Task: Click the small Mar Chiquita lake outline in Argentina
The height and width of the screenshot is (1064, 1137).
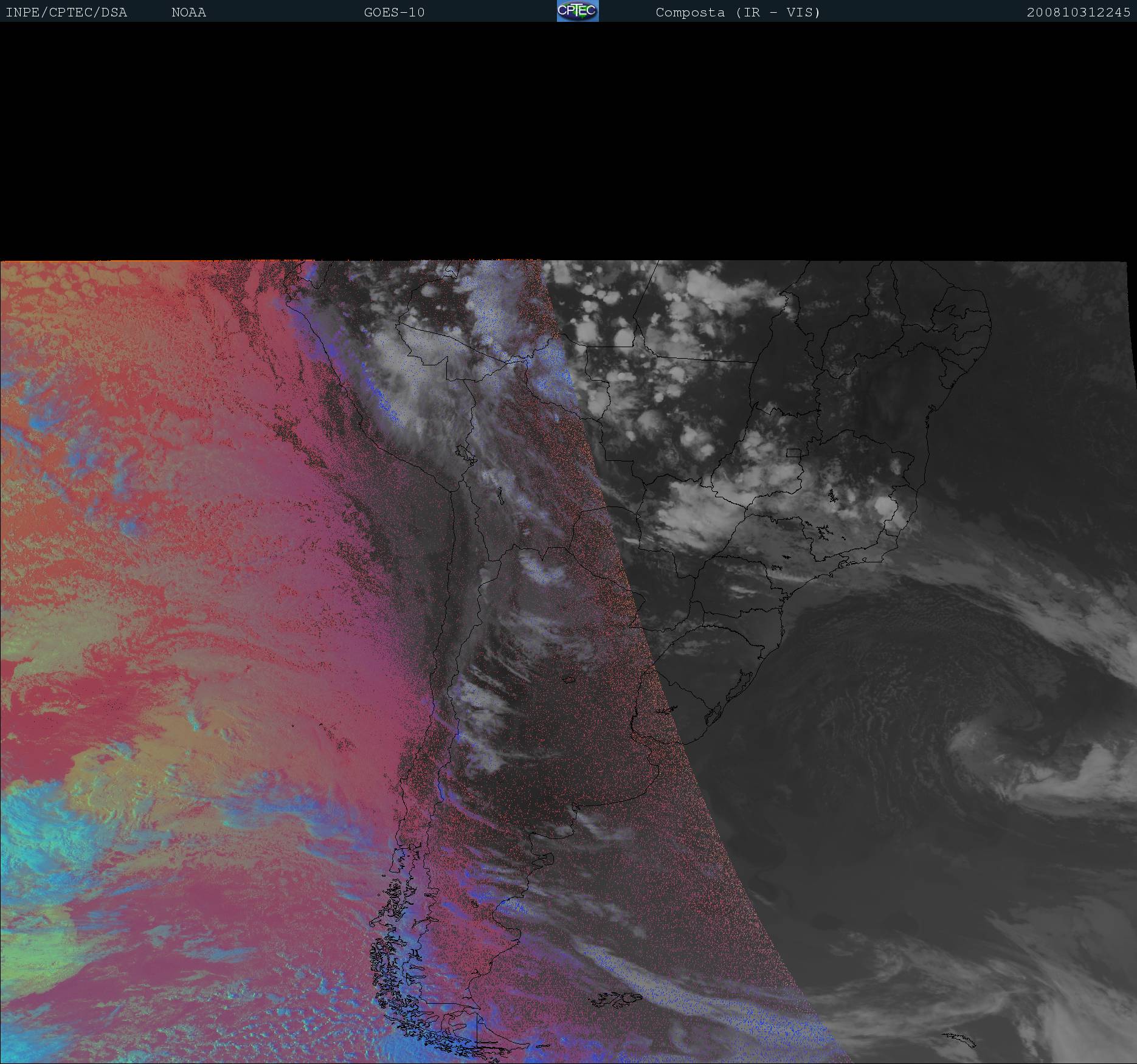Action: click(x=569, y=680)
